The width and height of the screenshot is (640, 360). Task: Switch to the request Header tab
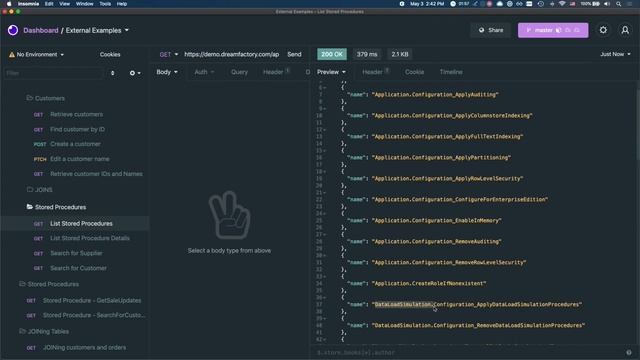pyautogui.click(x=276, y=72)
